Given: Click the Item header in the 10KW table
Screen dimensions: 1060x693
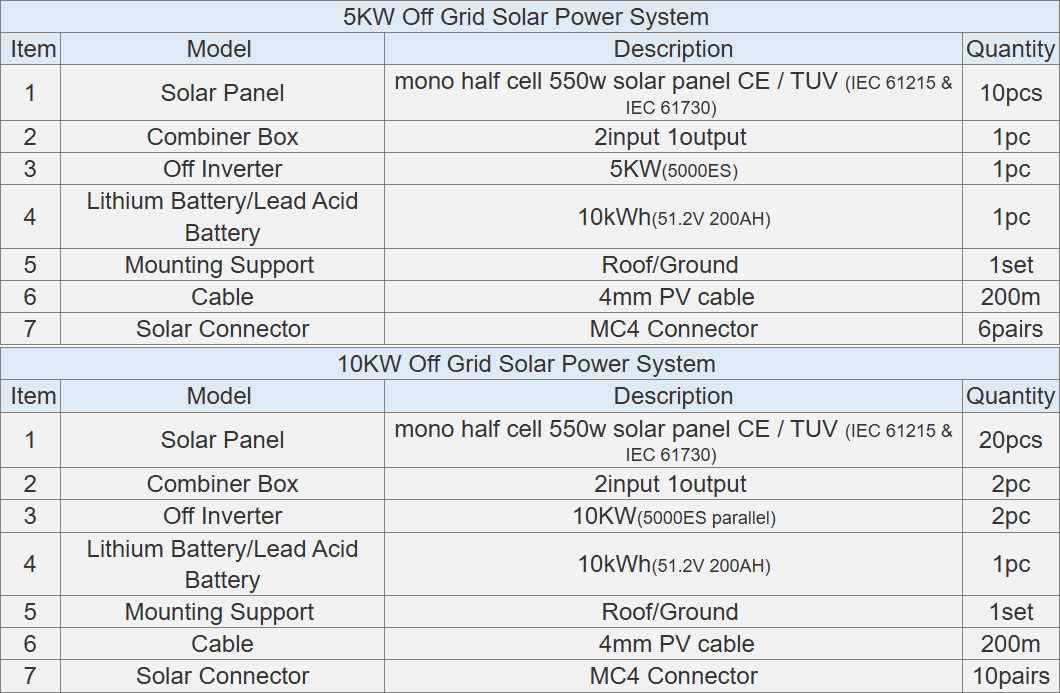Looking at the screenshot, I should [33, 396].
